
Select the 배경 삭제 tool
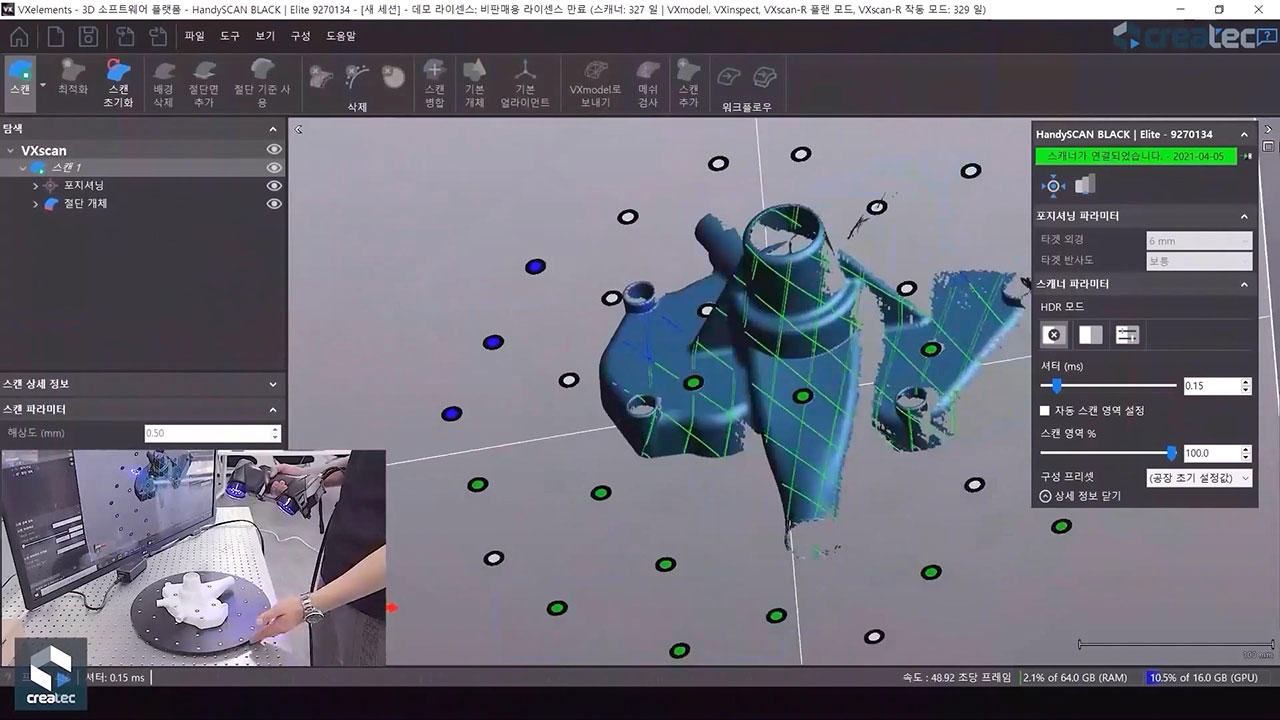(163, 84)
